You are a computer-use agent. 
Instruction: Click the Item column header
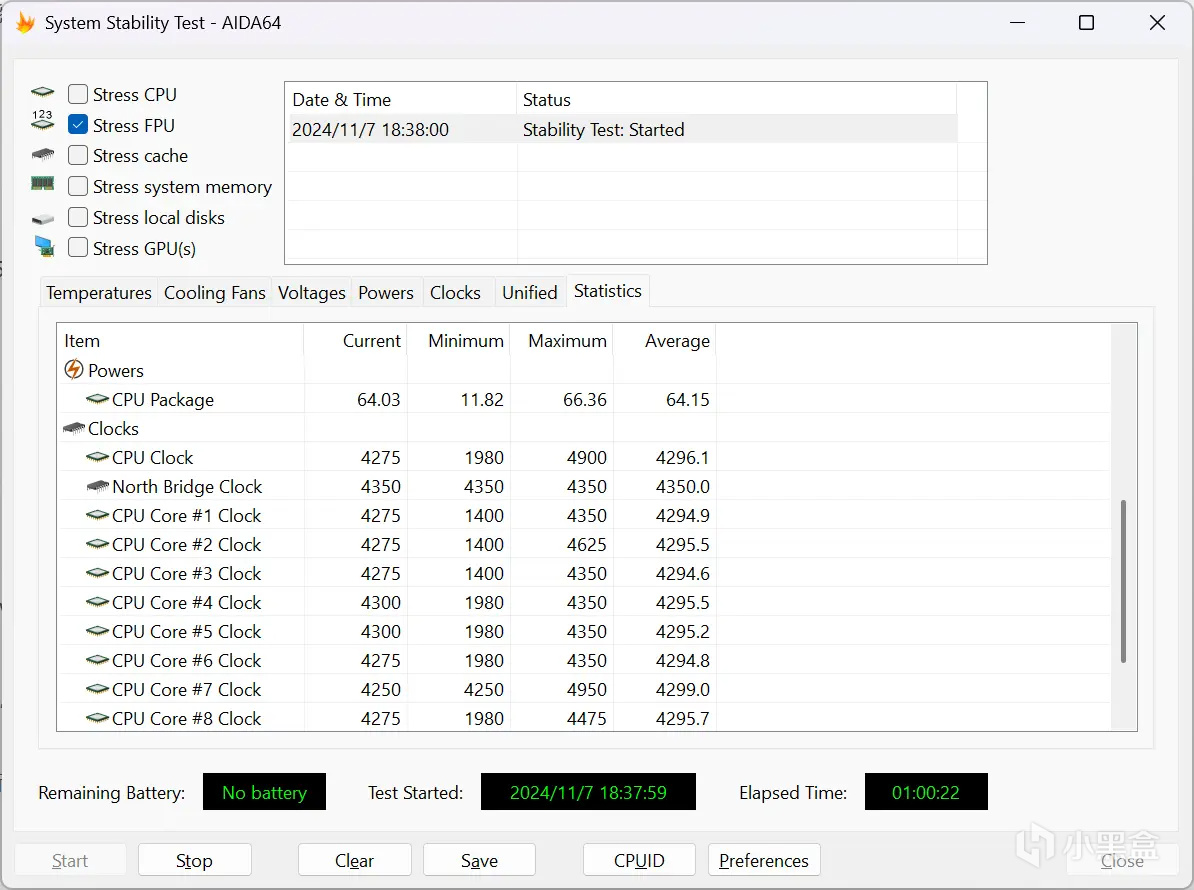click(180, 340)
